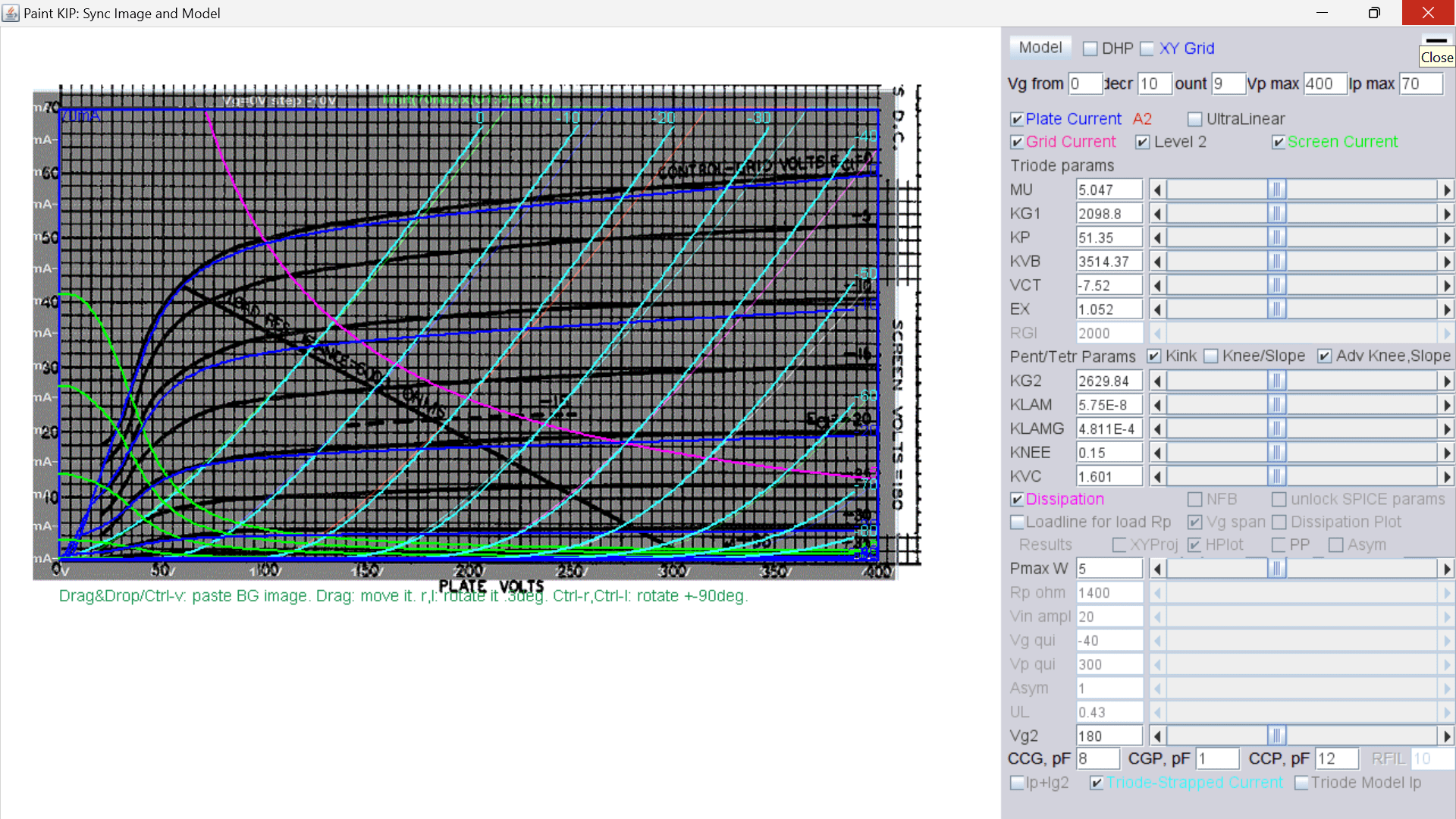The image size is (1456, 819).
Task: Click the right arrow of Pmax W slider
Action: point(1446,568)
